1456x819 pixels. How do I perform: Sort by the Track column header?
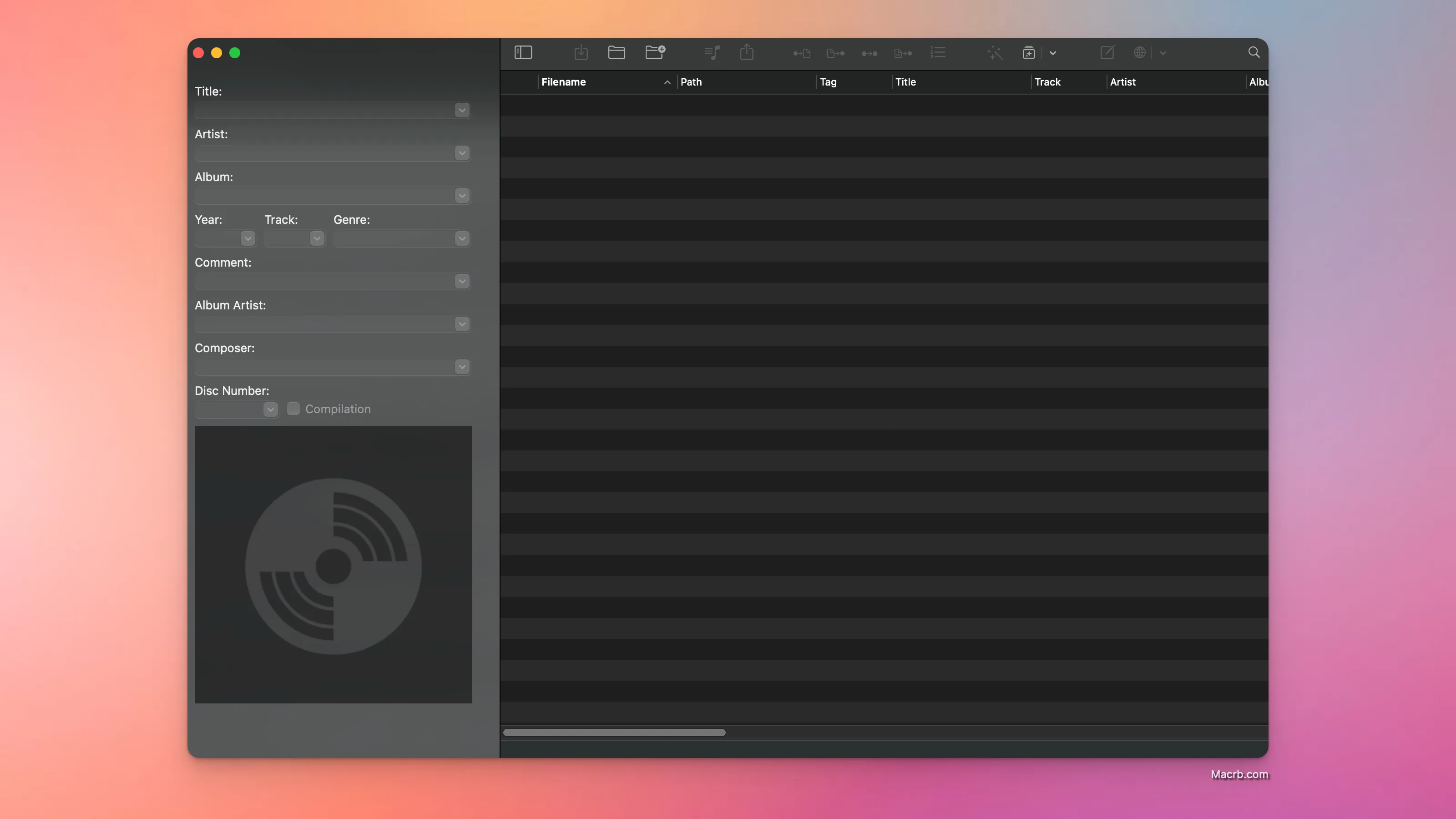[1068, 82]
